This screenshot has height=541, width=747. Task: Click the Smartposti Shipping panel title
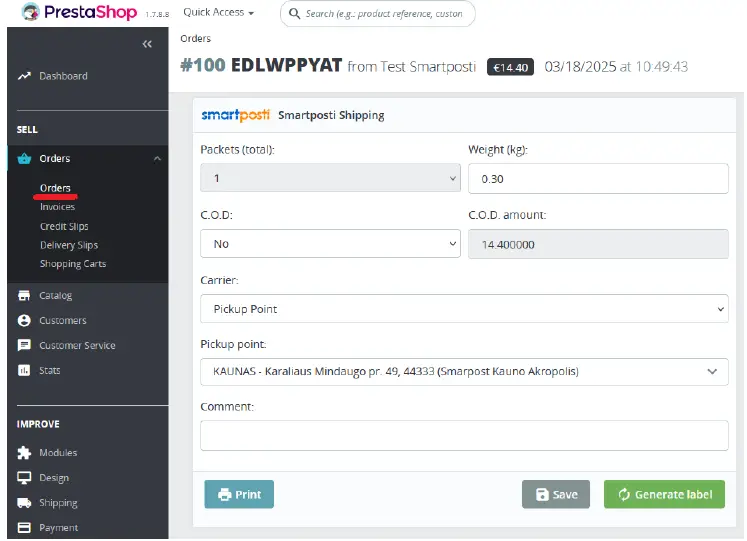point(331,115)
